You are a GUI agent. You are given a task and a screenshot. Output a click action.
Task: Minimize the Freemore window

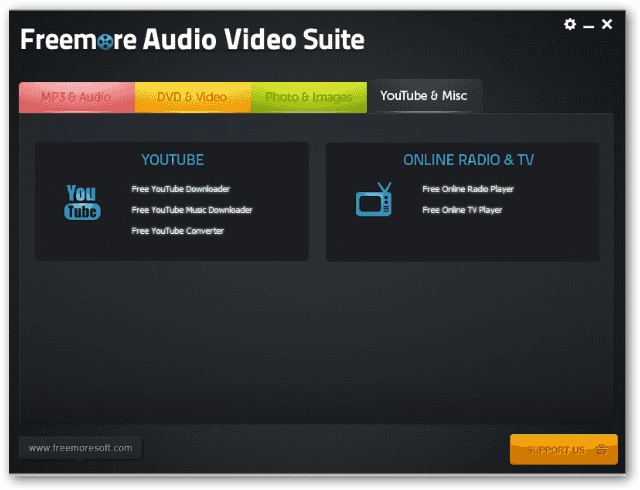[589, 27]
